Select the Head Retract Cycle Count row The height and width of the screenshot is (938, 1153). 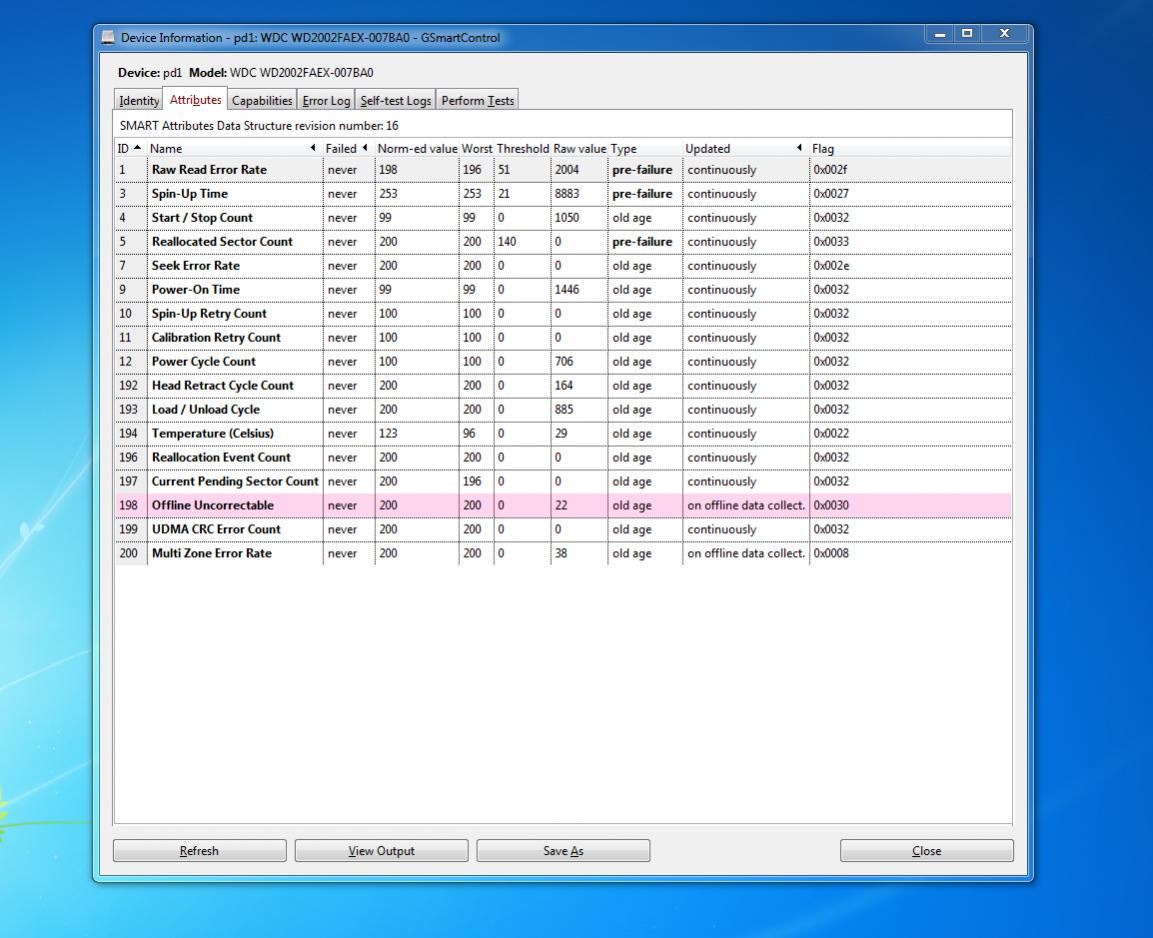click(563, 385)
